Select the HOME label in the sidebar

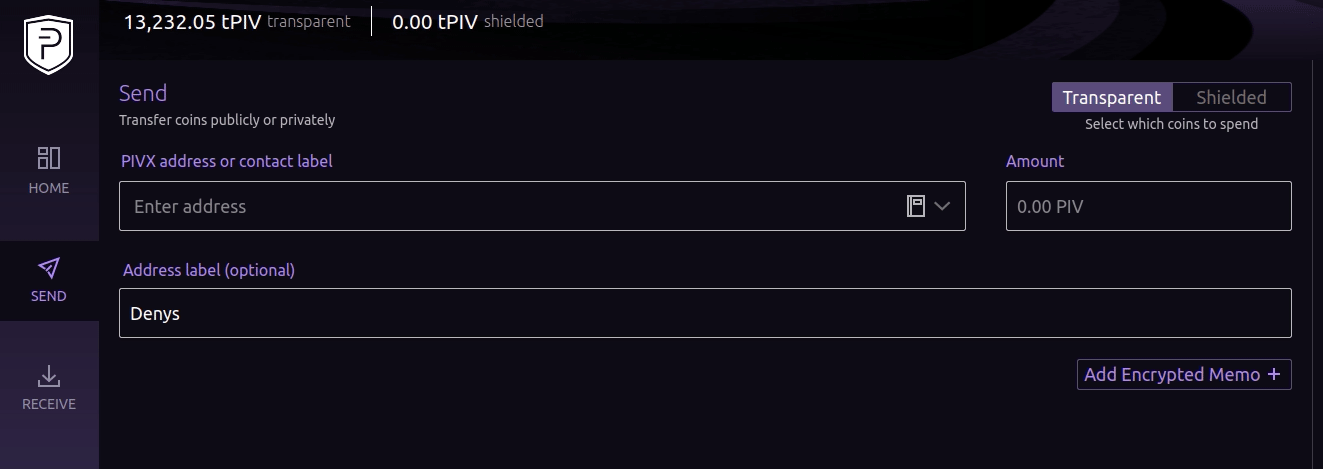49,188
